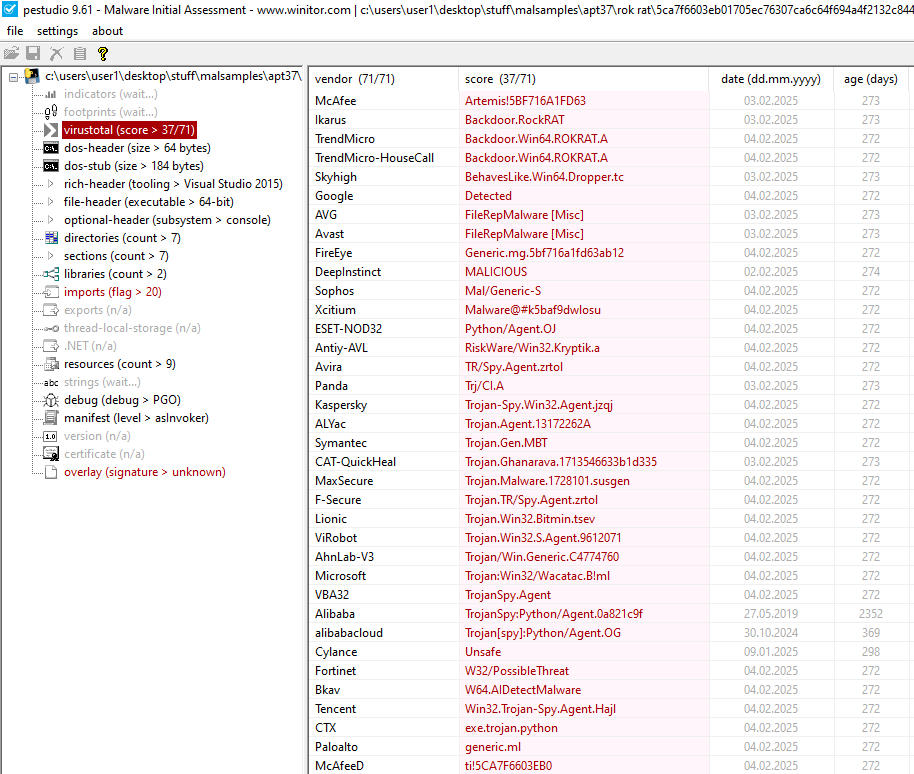Select the Paloalto vendor row
This screenshot has width=914, height=774.
pyautogui.click(x=611, y=747)
